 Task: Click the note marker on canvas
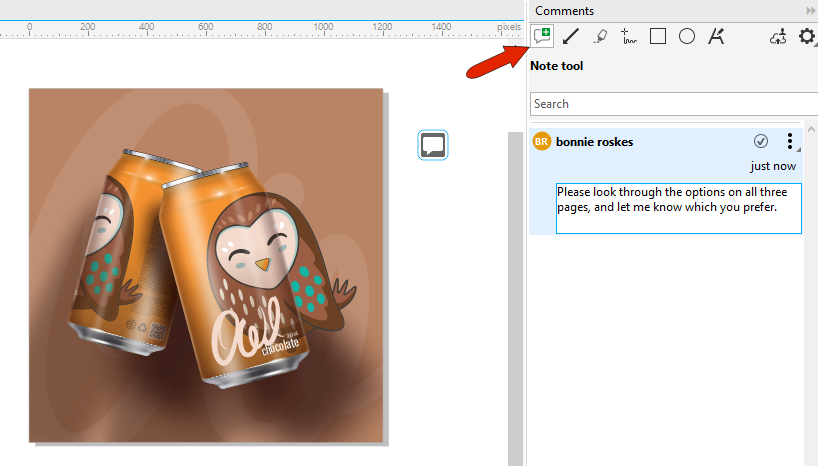tap(433, 145)
